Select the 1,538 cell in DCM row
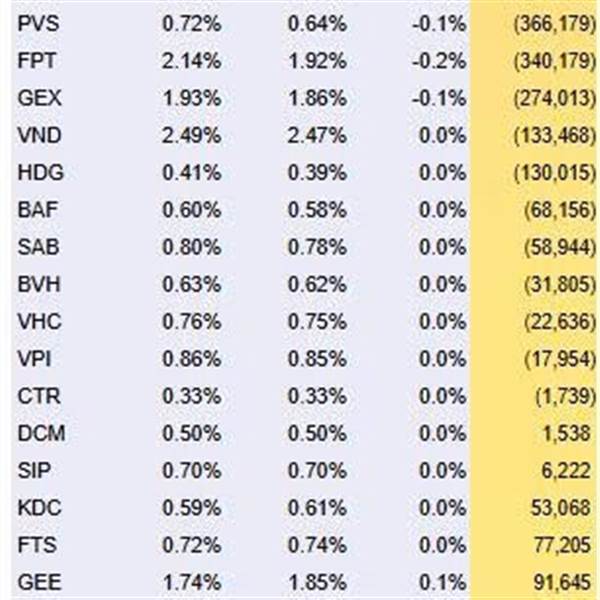Screen dimensions: 600x600 (567, 433)
